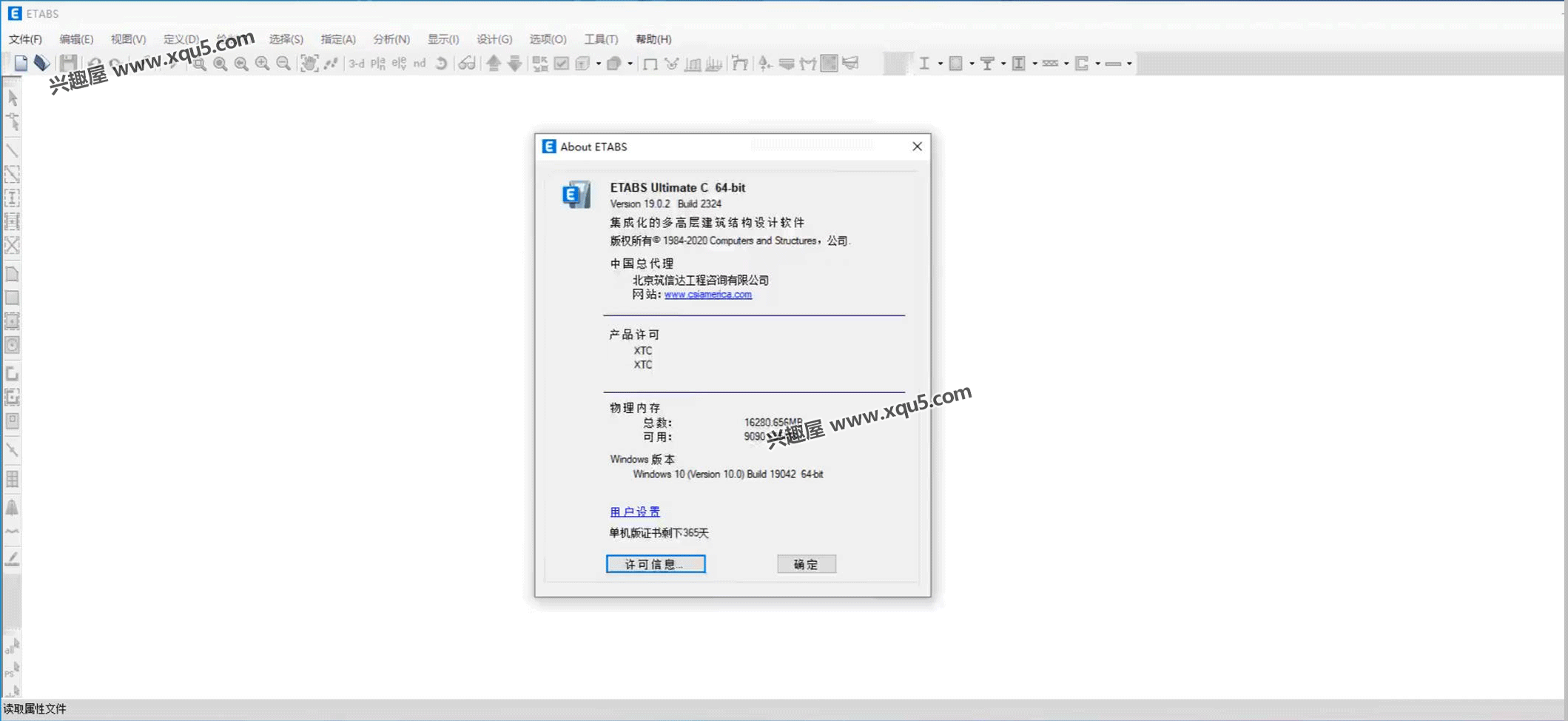Open the www.csiamerica.com link
The image size is (1568, 721).
coord(708,295)
